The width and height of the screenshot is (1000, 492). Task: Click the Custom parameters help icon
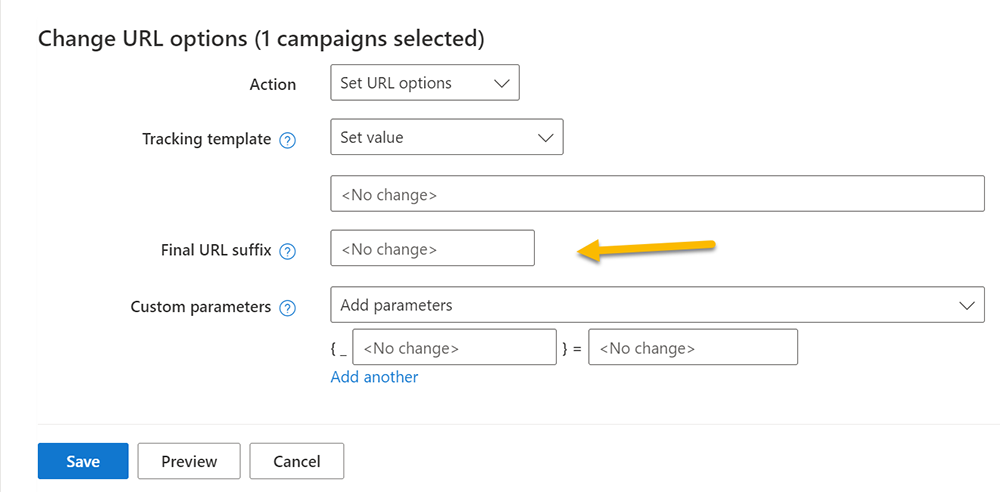288,308
